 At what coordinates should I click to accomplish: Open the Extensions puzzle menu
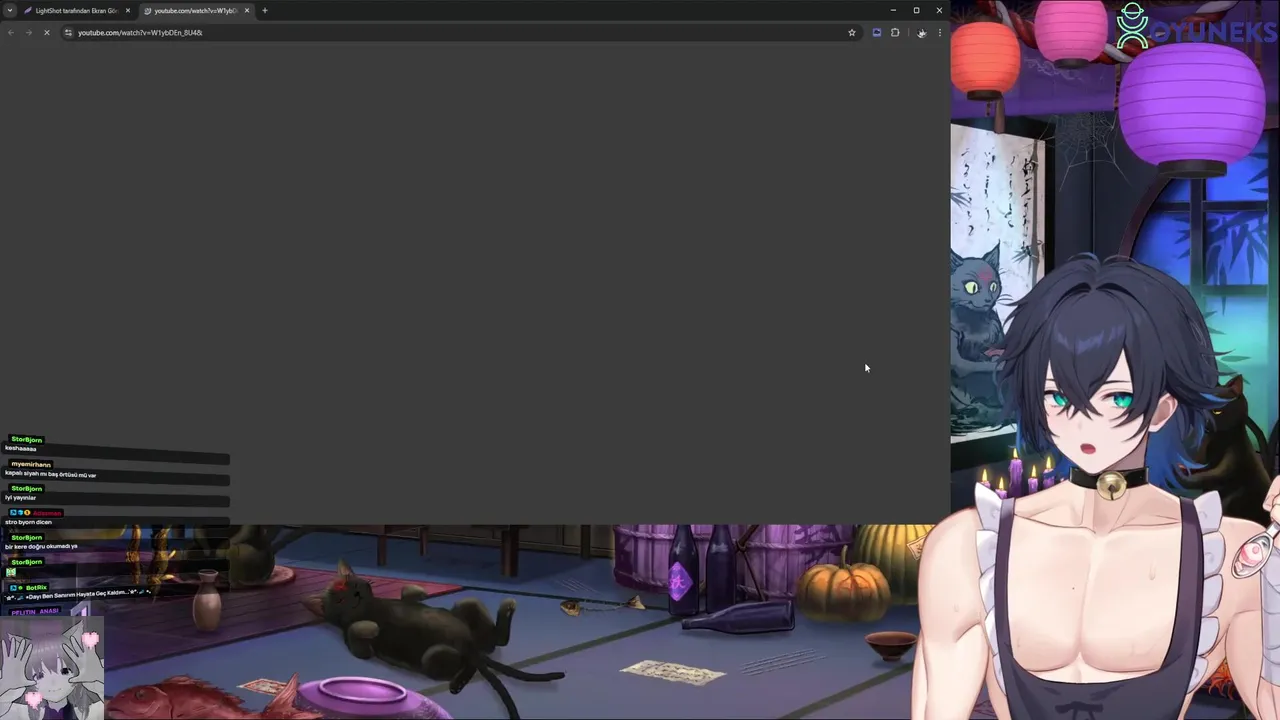point(895,33)
